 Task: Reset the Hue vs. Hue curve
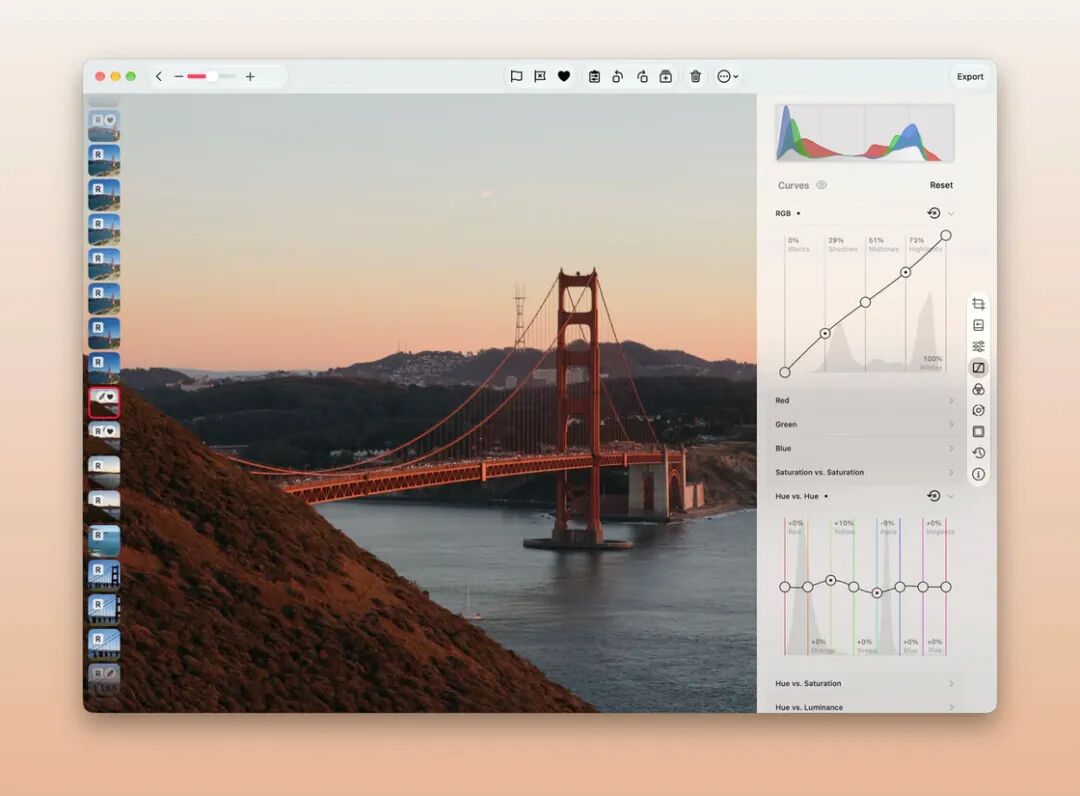pyautogui.click(x=934, y=496)
